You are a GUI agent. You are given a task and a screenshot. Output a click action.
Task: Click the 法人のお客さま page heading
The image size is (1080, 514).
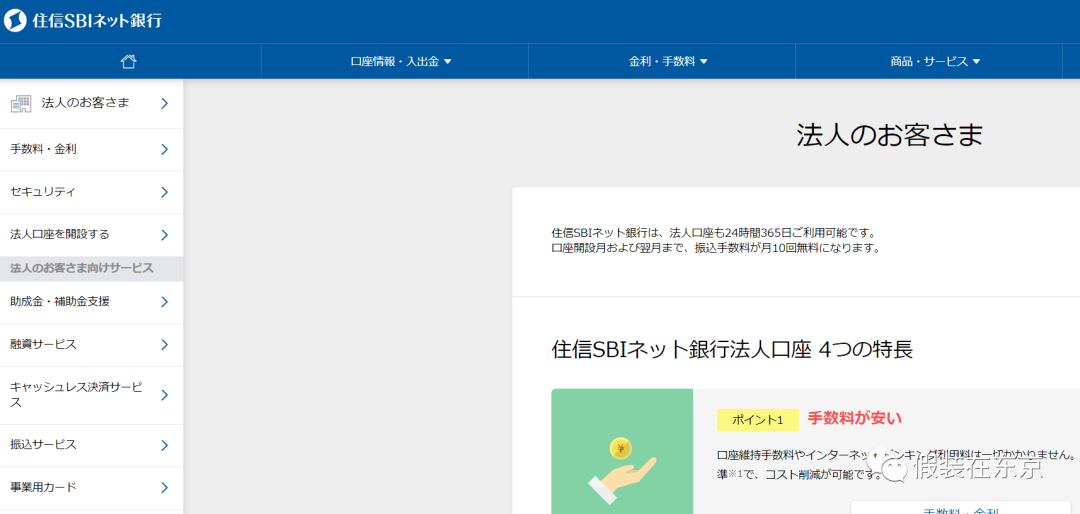click(889, 136)
